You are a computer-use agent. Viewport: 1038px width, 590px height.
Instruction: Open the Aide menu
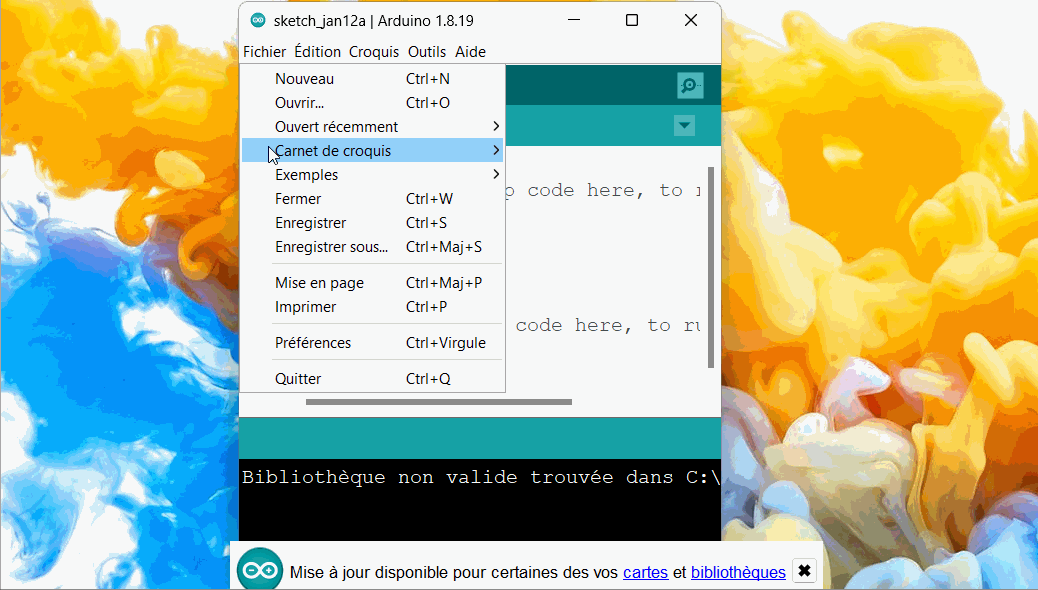pyautogui.click(x=470, y=52)
